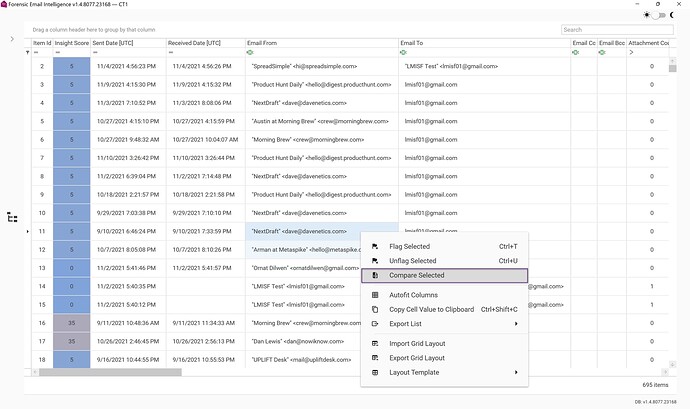
Task: Click the Autofit Columns grid icon
Action: click(374, 295)
